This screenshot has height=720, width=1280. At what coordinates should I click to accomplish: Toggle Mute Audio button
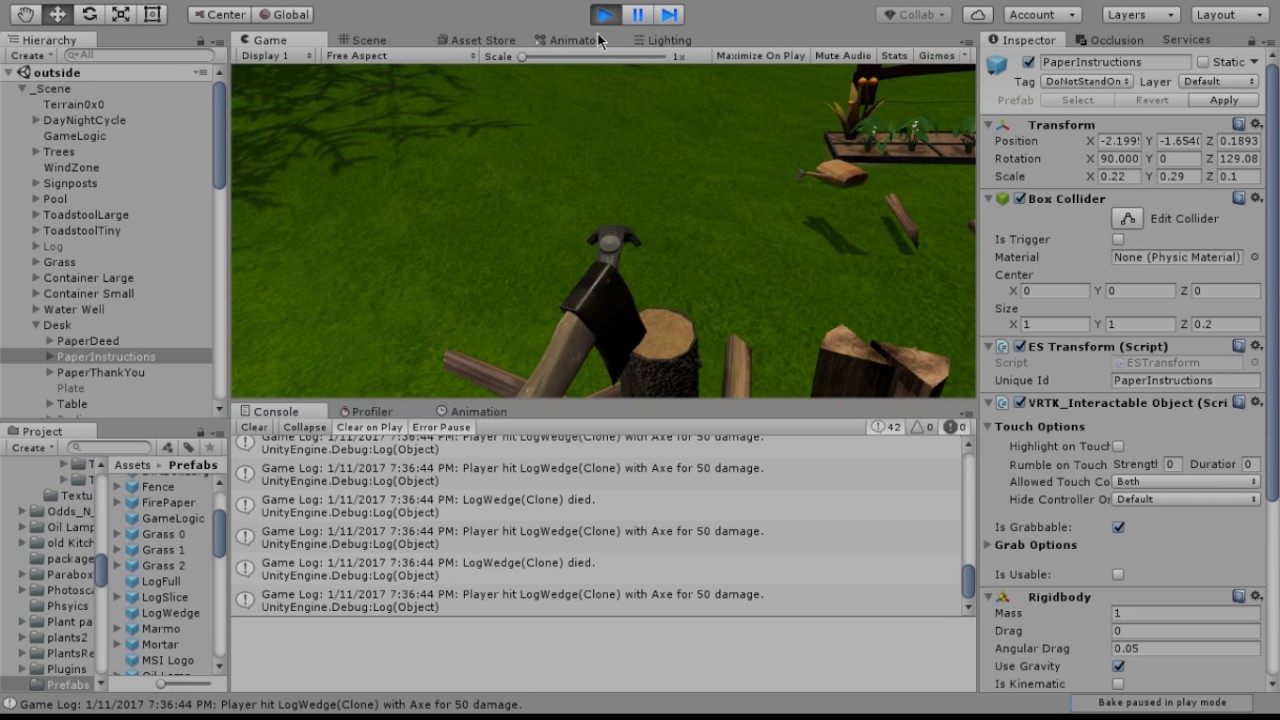tap(843, 56)
